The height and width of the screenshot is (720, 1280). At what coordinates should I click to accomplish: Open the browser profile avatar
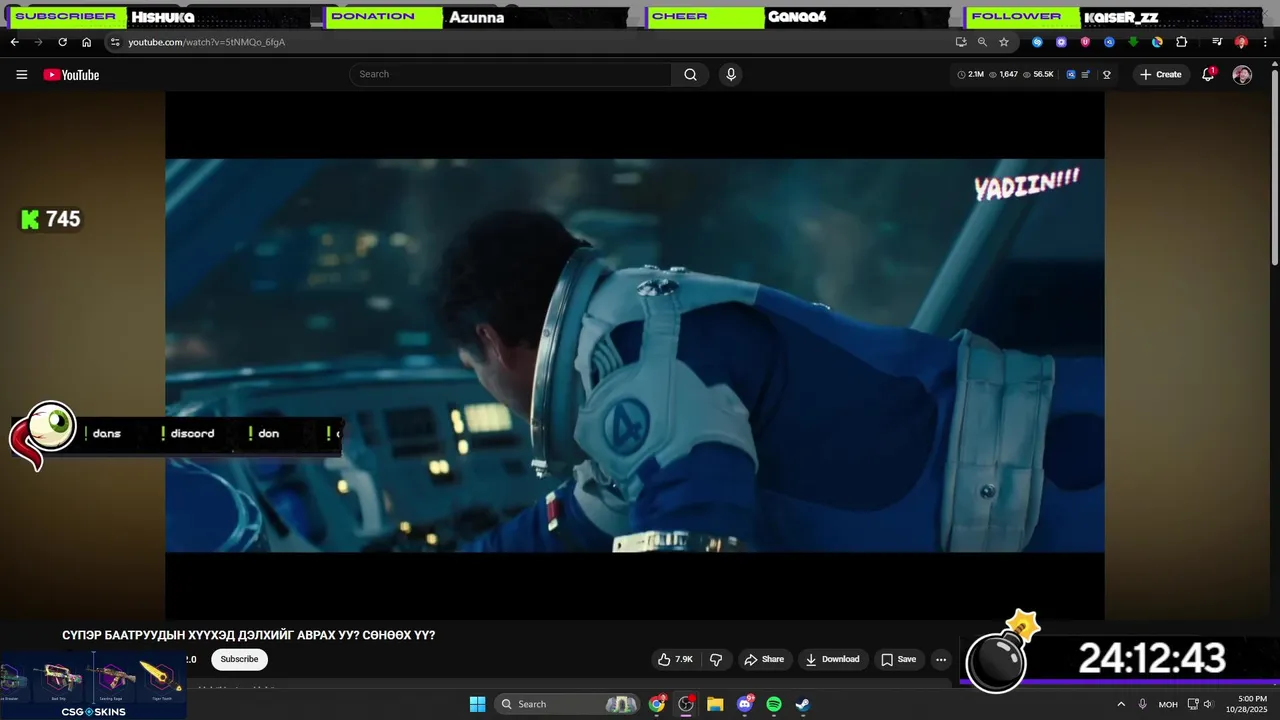tap(1241, 42)
